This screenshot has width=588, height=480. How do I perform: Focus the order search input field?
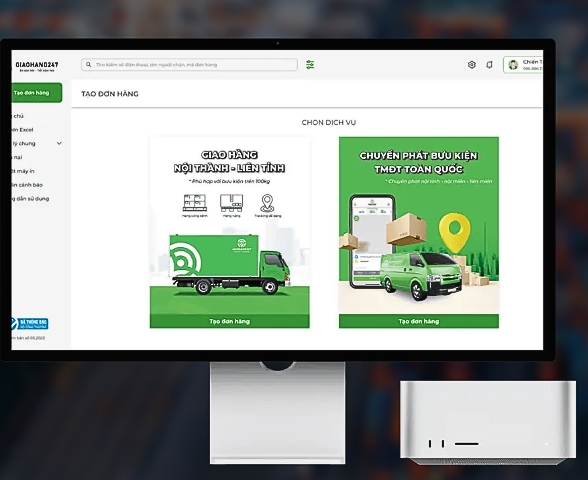click(x=189, y=64)
